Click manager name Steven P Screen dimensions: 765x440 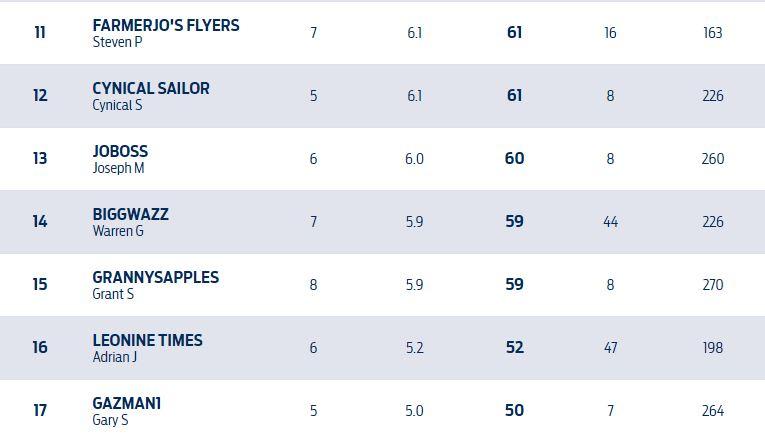pos(117,43)
